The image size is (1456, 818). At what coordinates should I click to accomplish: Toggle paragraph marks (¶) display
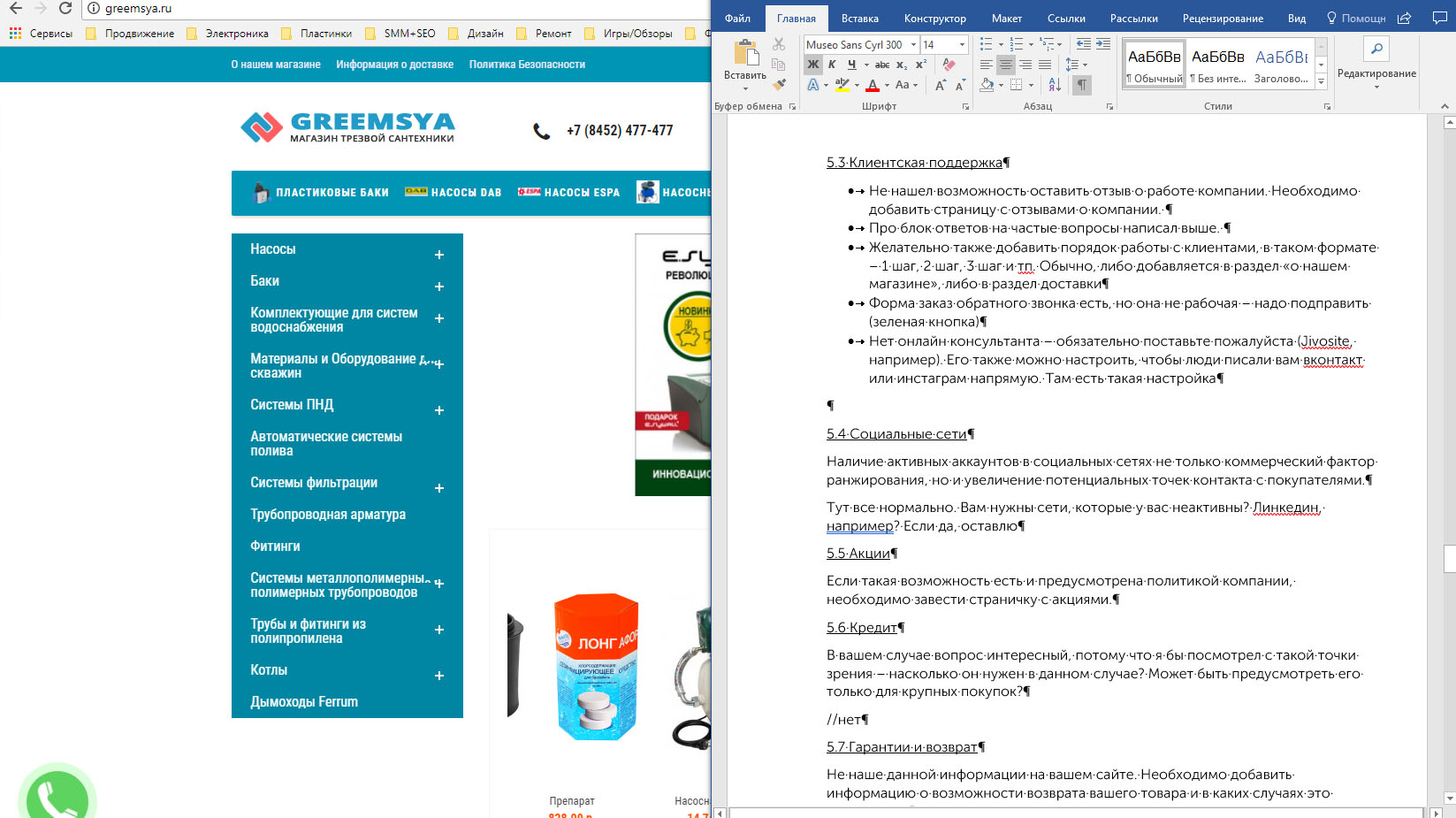pos(1081,85)
